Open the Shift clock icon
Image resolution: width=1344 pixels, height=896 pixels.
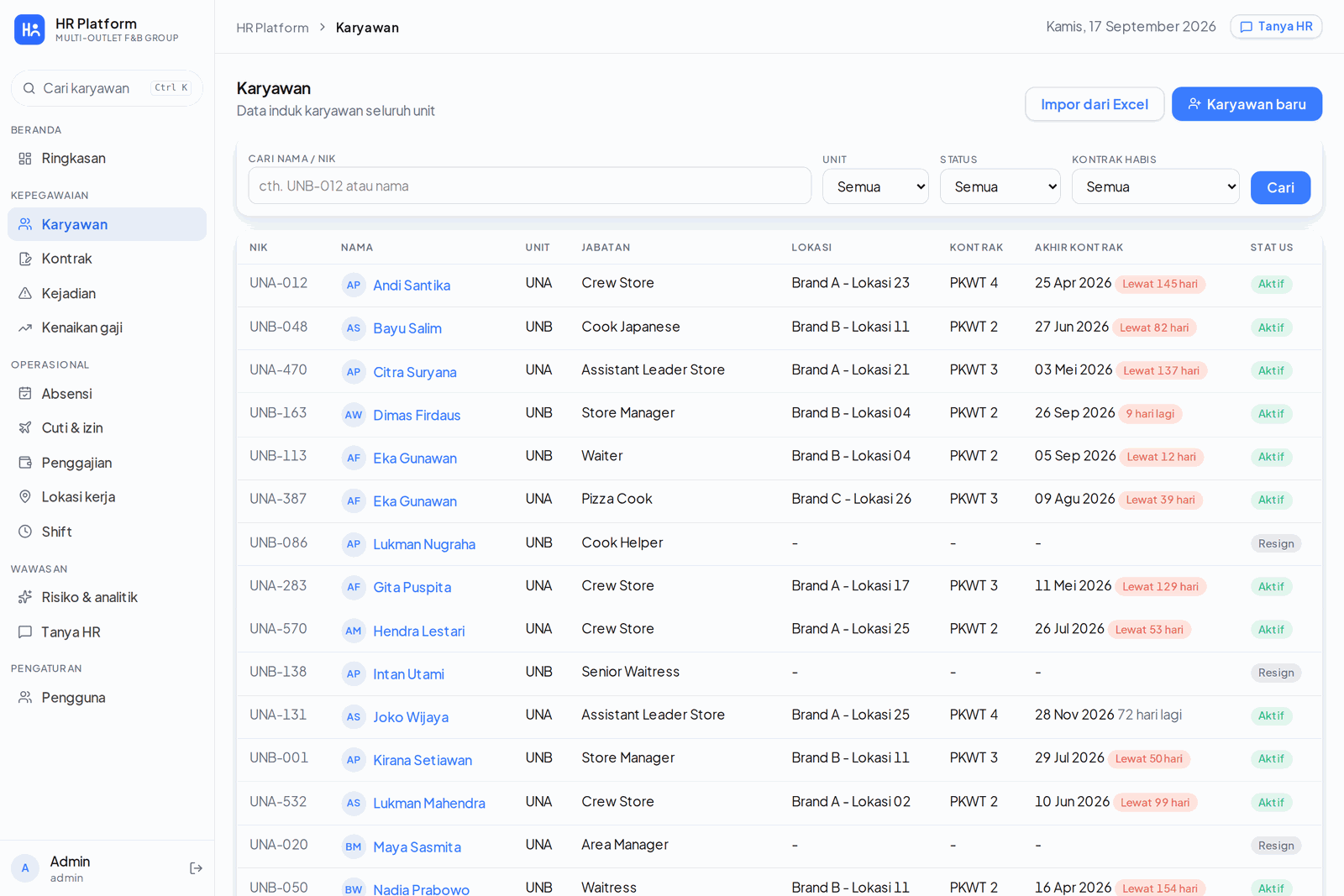point(25,532)
